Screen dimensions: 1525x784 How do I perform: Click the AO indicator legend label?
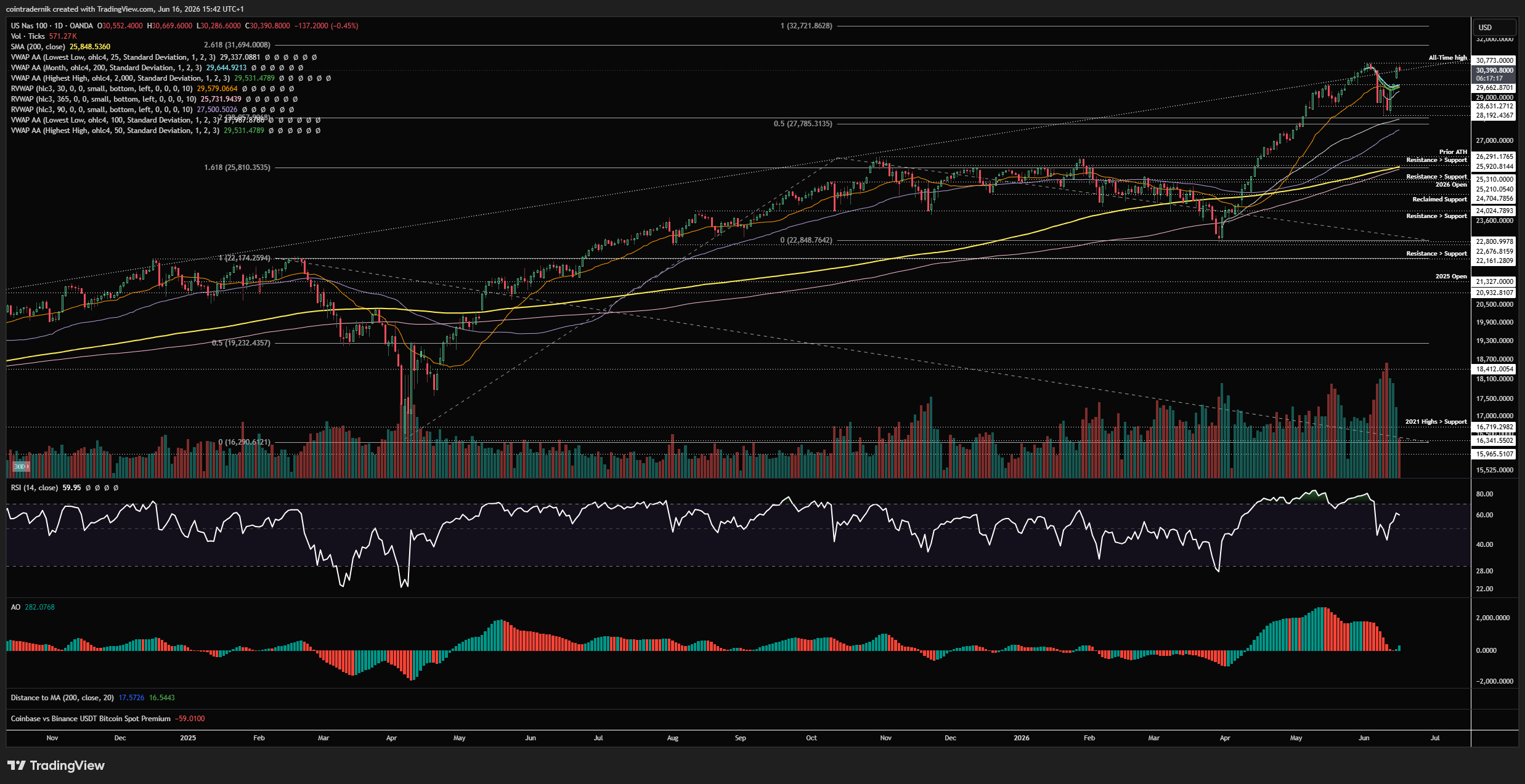15,607
